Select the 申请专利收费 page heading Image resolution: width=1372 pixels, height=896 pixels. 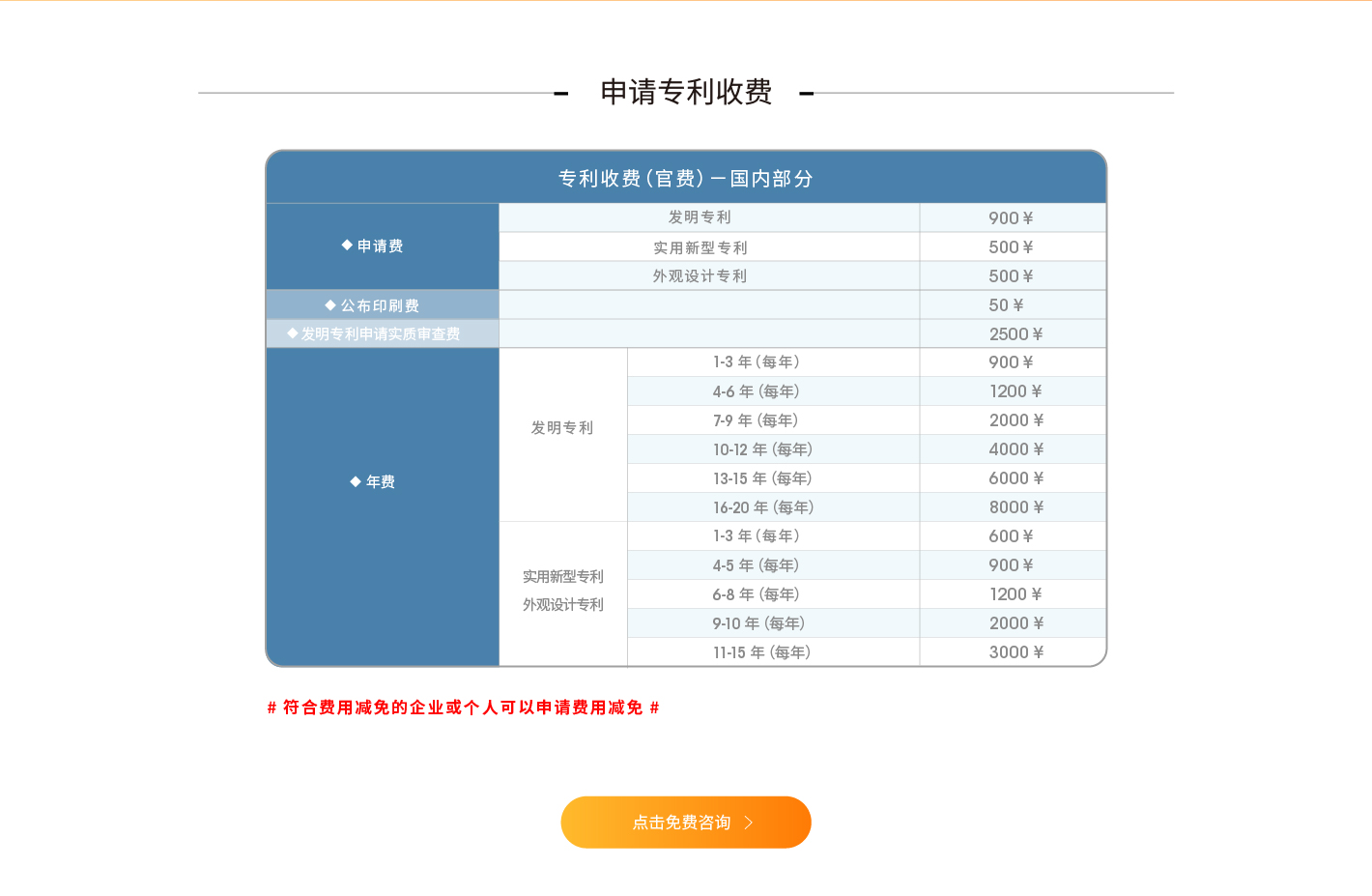point(686,92)
